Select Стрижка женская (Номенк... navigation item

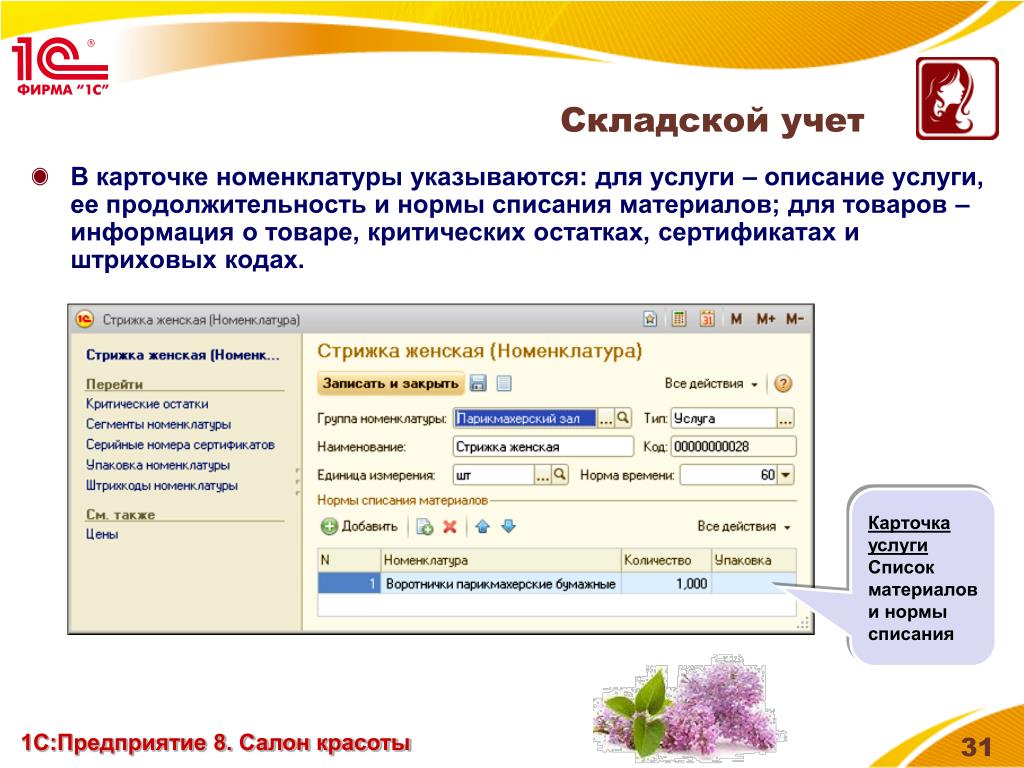pyautogui.click(x=183, y=355)
